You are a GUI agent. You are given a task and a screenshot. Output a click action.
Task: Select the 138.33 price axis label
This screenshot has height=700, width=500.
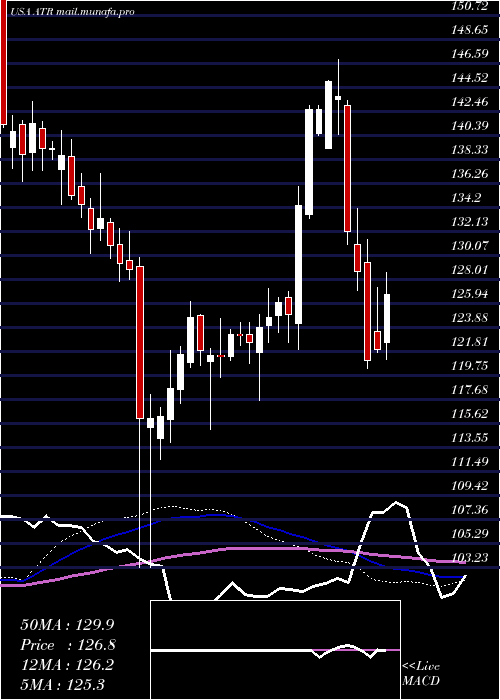470,150
